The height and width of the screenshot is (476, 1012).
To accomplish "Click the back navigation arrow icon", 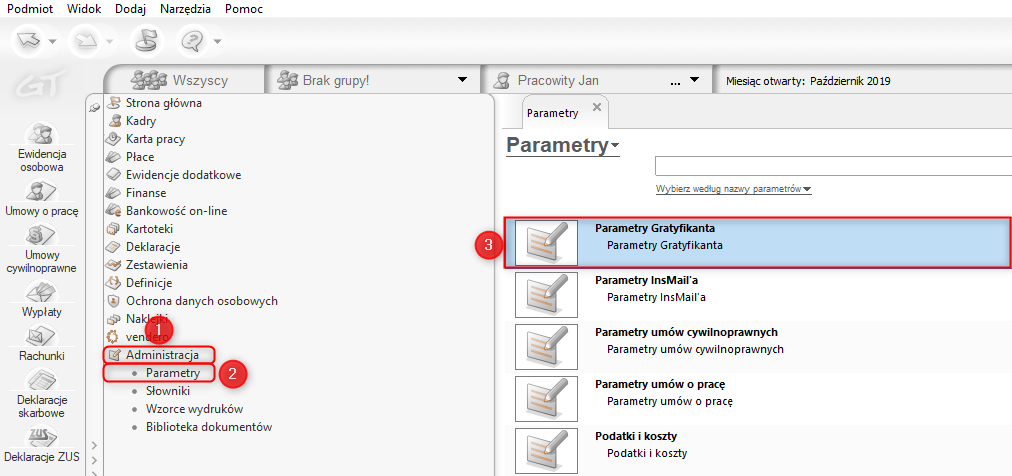I will [32, 41].
